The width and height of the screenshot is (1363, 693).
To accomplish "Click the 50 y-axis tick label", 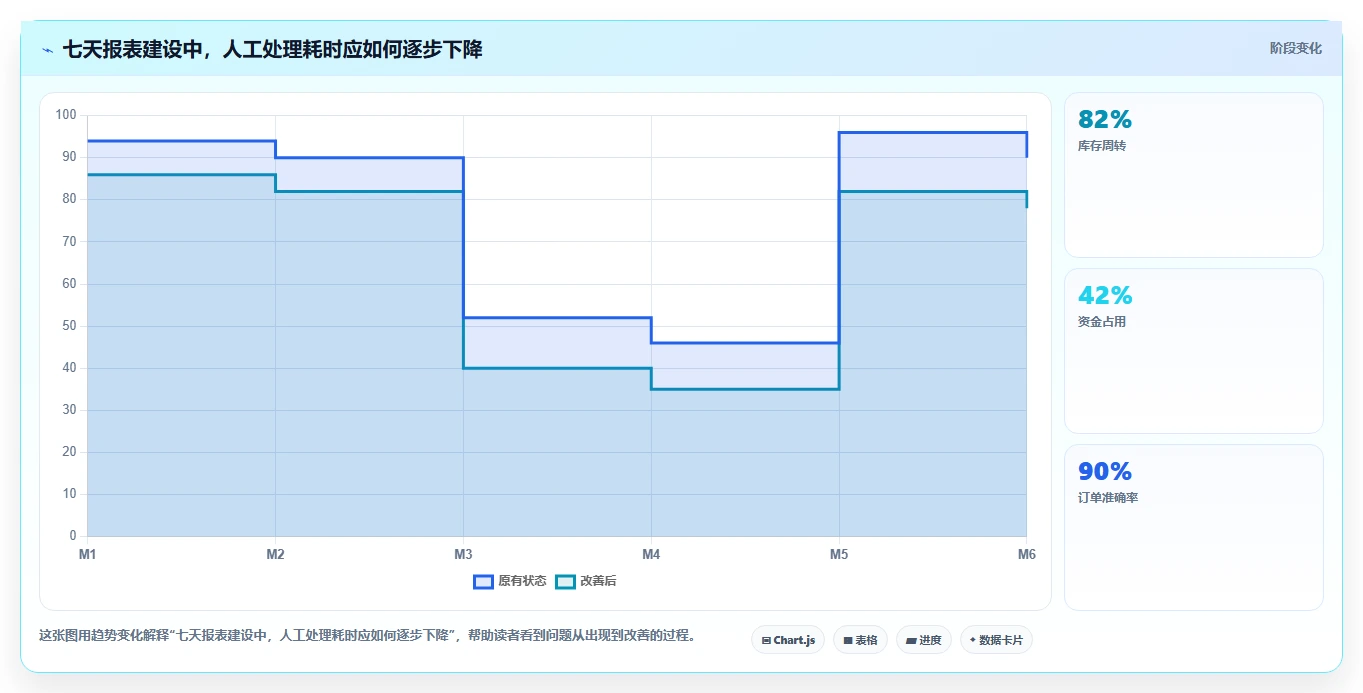I will (x=70, y=326).
